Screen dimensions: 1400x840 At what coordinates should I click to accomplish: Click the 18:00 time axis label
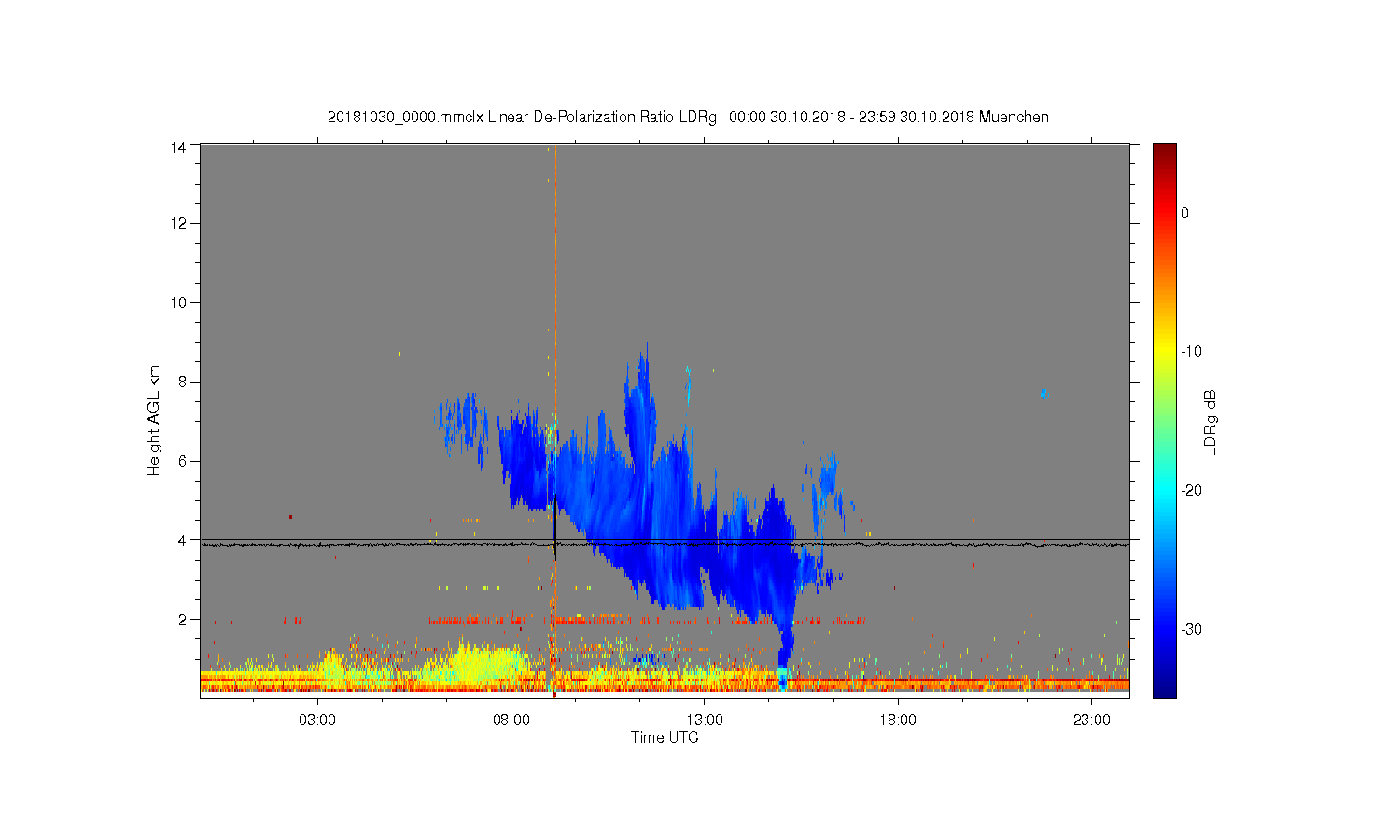(x=898, y=720)
